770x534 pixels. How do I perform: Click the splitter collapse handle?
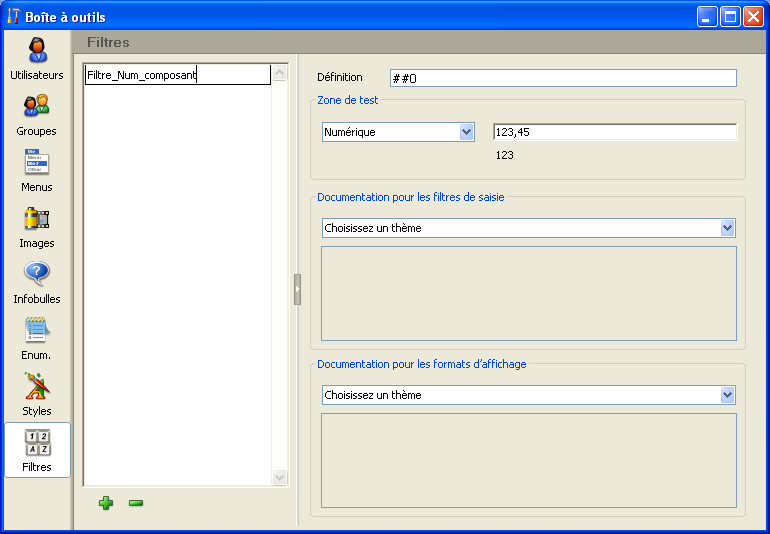pyautogui.click(x=297, y=289)
